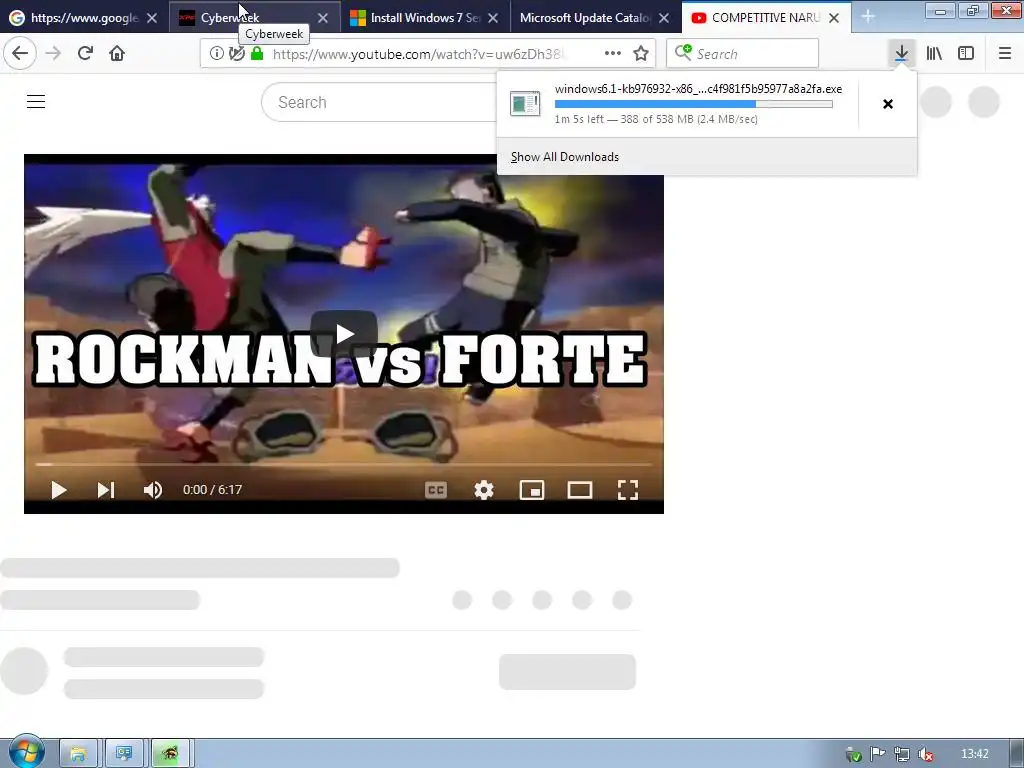Skip to next video
This screenshot has height=768, width=1024.
pyautogui.click(x=106, y=490)
